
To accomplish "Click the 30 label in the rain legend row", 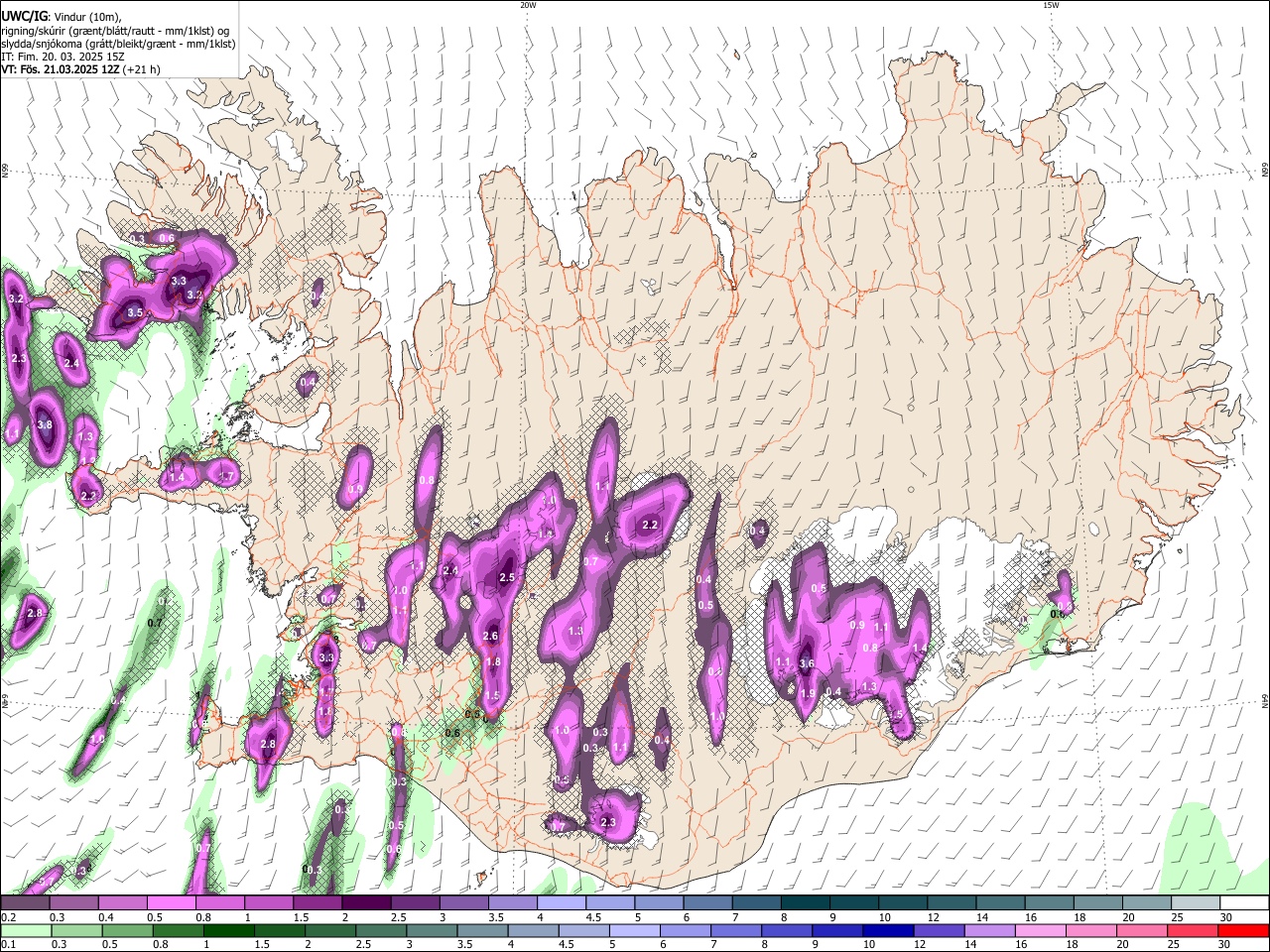I will click(x=1226, y=945).
